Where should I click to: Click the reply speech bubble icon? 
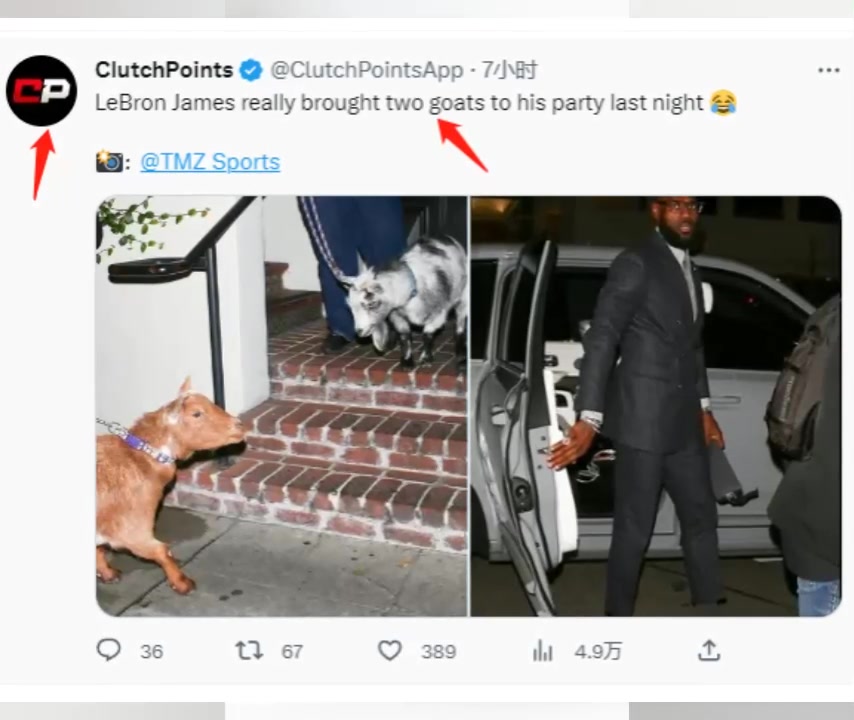[x=109, y=651]
